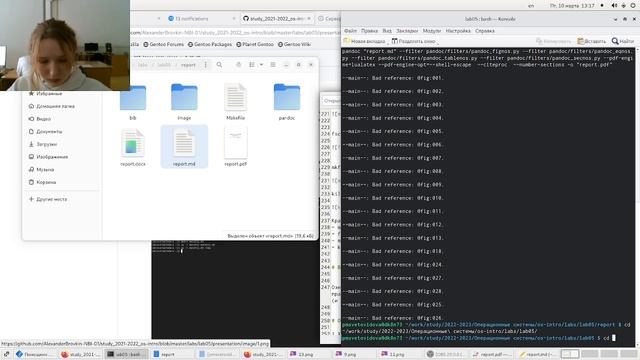Screen dimensions: 640x360
Task: Open the file manager hamburger menu
Action: click(273, 65)
